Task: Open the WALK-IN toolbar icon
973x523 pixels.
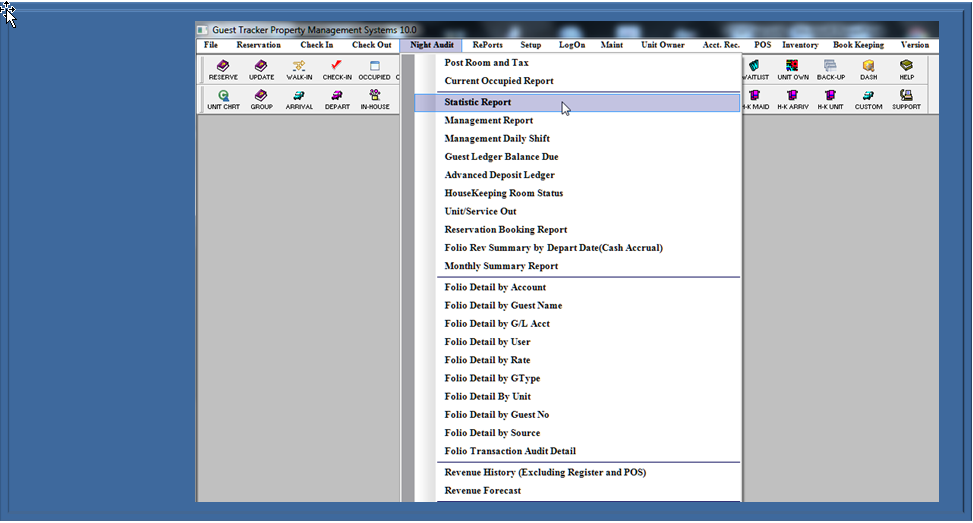Action: click(299, 69)
